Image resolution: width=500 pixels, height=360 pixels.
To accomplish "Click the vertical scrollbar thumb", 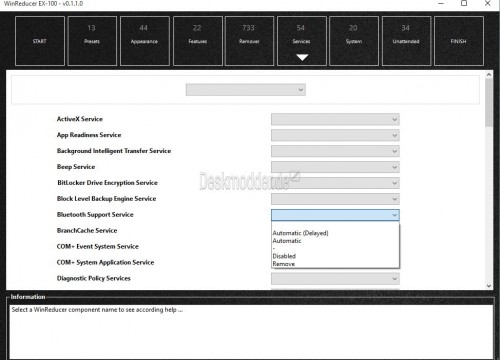I will click(489, 103).
